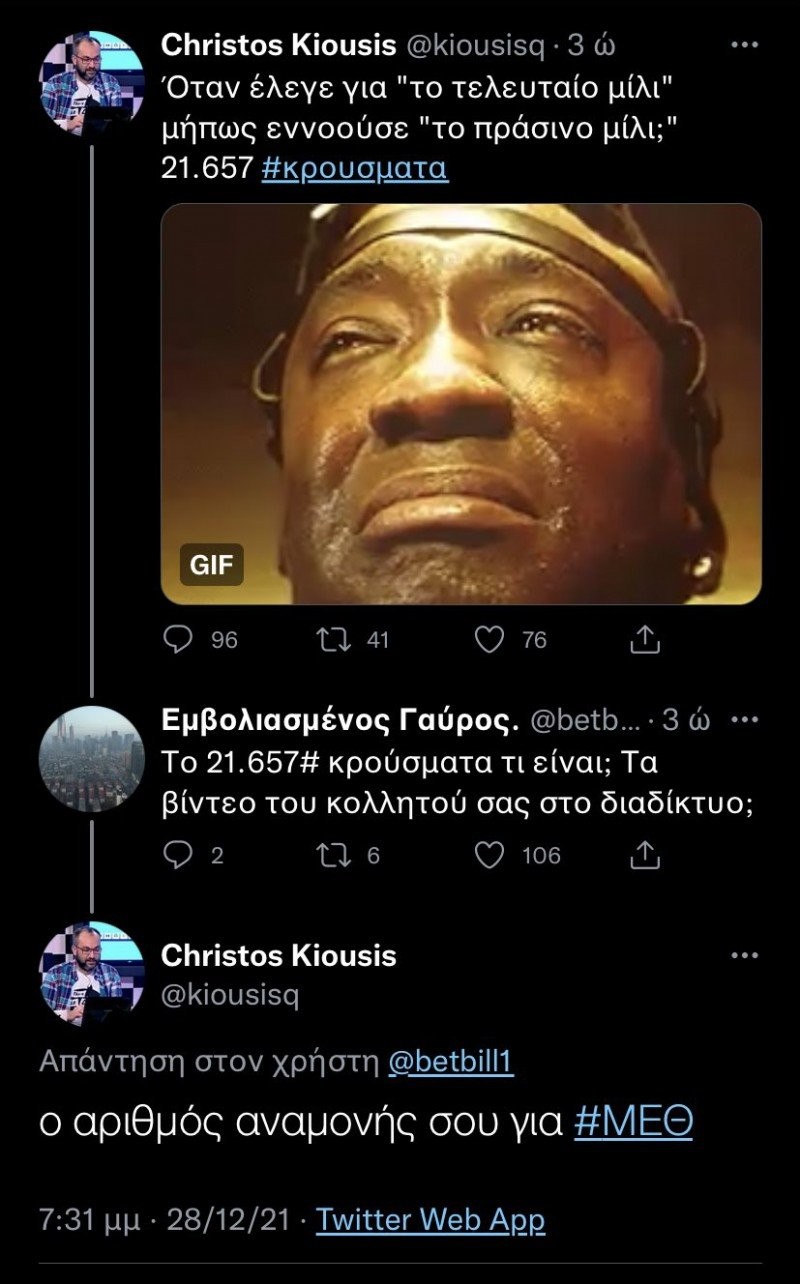Play the GIF of the crying man

[x=461, y=404]
